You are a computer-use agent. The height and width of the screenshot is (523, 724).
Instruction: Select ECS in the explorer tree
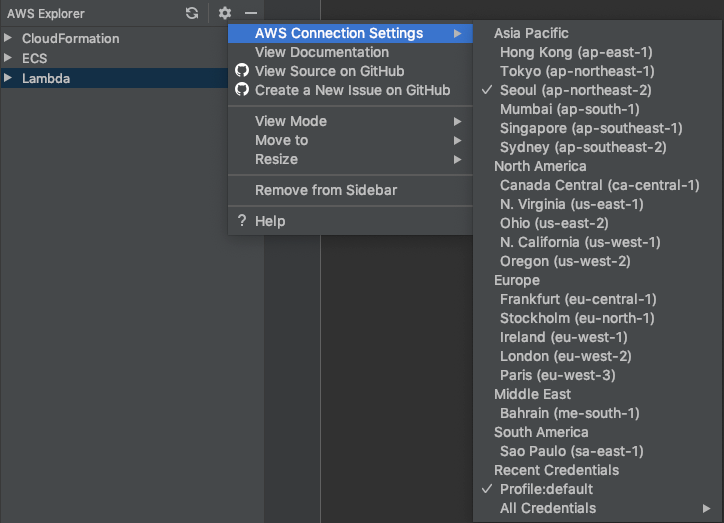(35, 58)
